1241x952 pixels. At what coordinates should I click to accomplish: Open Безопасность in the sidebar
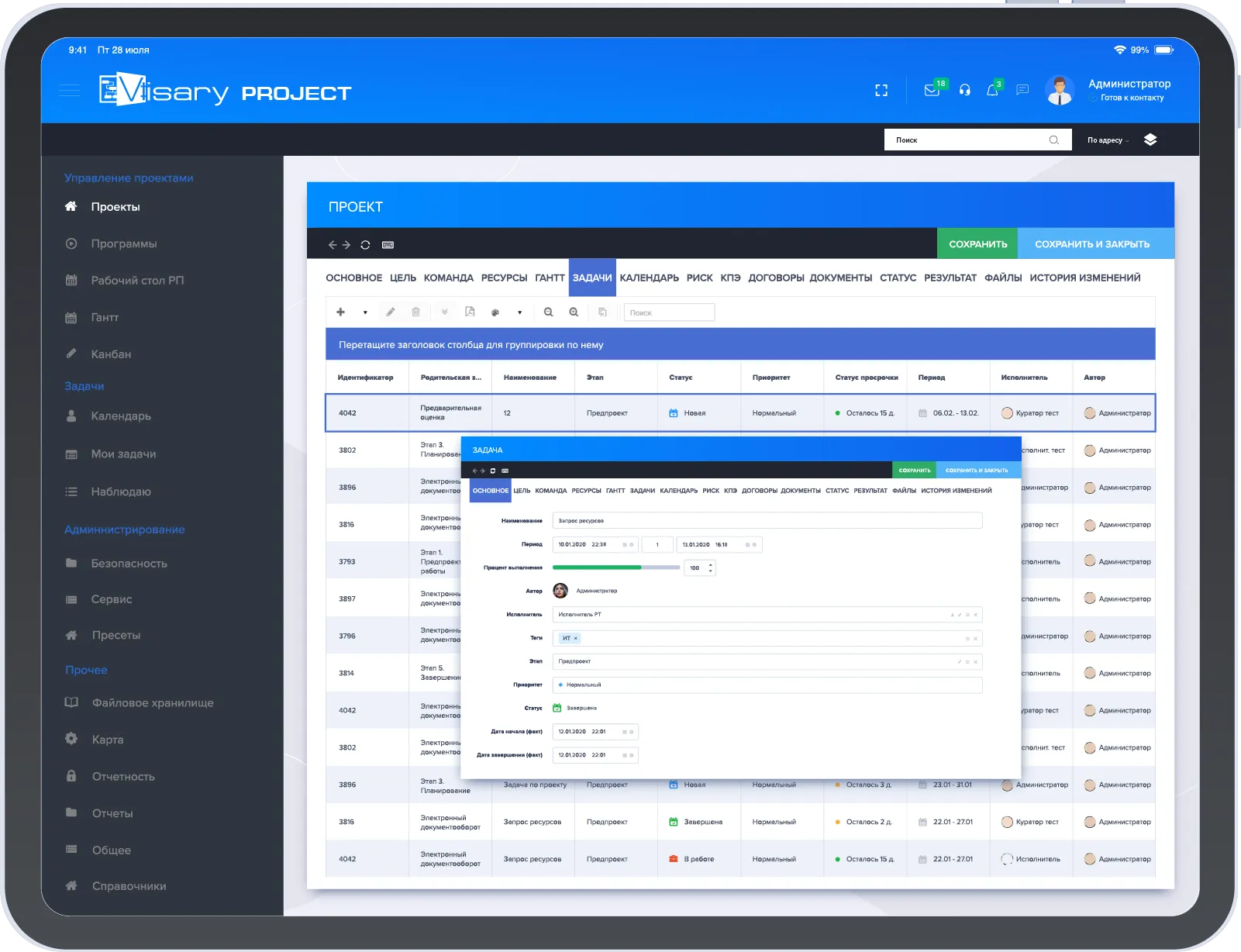click(x=129, y=564)
